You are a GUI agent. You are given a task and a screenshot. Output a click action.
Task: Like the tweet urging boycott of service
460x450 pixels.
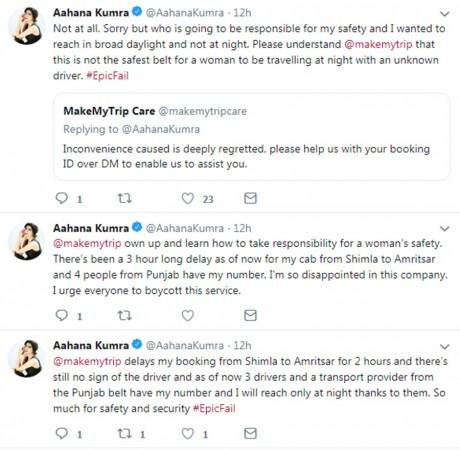pyautogui.click(x=188, y=315)
